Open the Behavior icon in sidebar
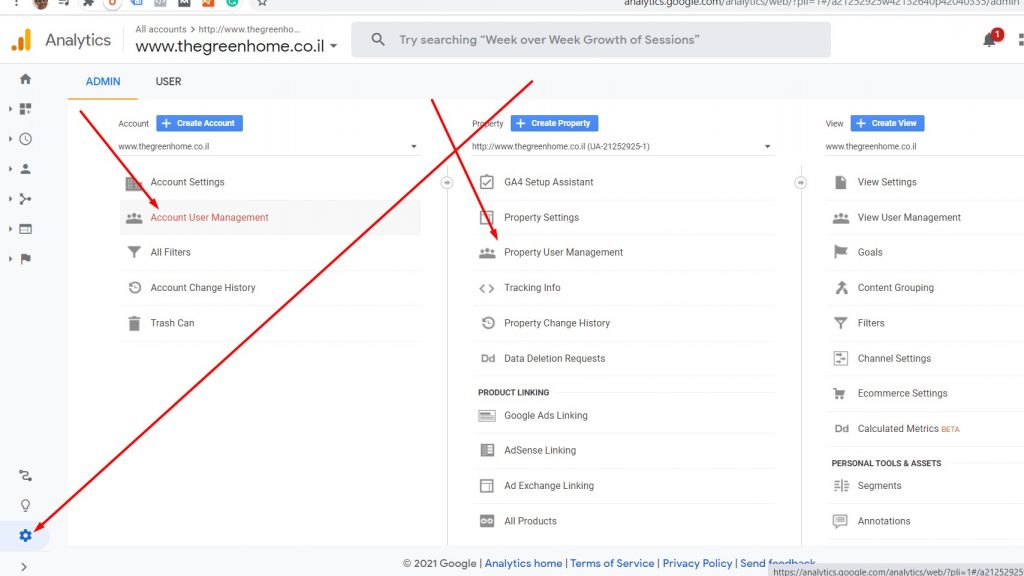 pyautogui.click(x=25, y=229)
